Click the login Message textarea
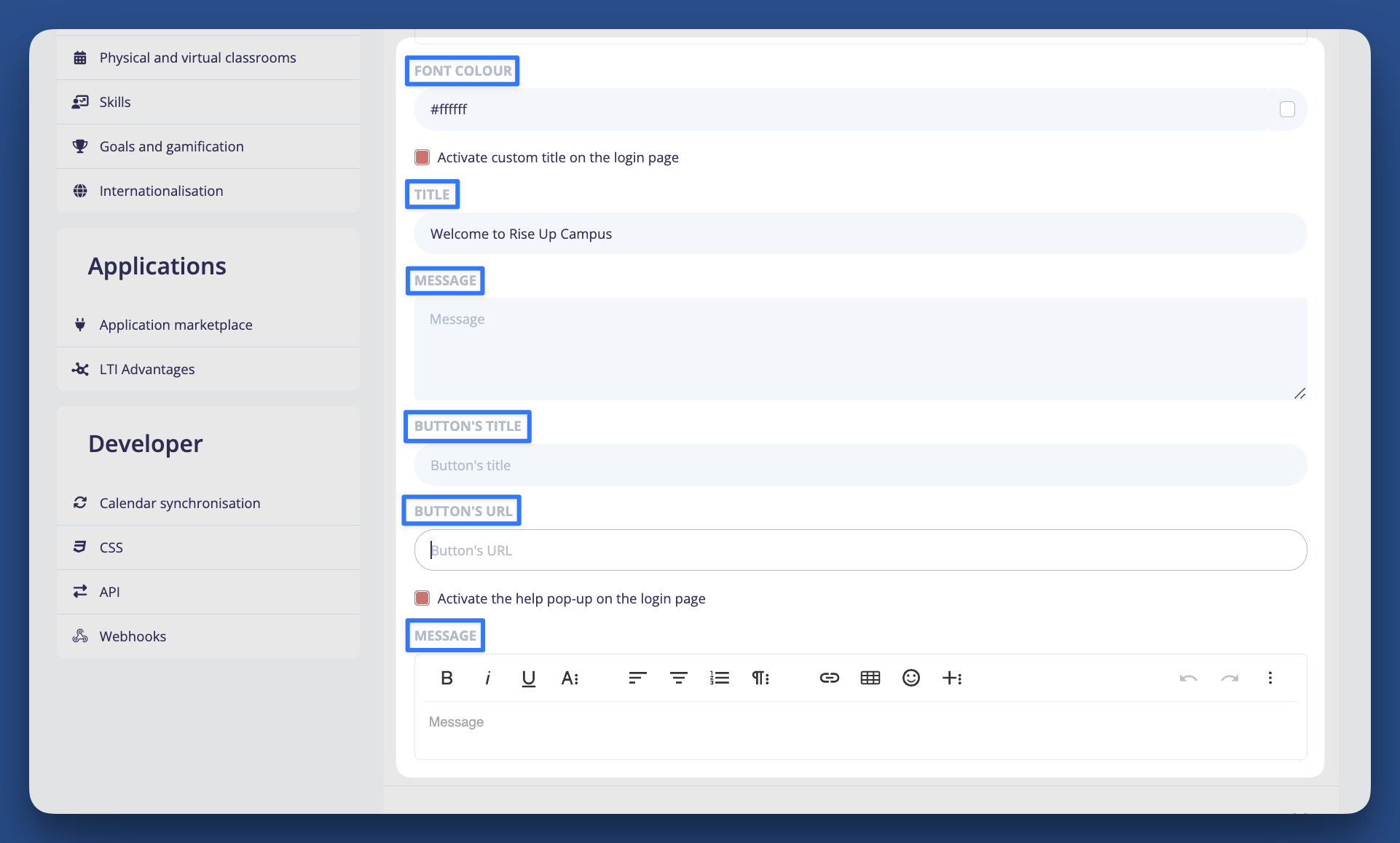 click(861, 349)
